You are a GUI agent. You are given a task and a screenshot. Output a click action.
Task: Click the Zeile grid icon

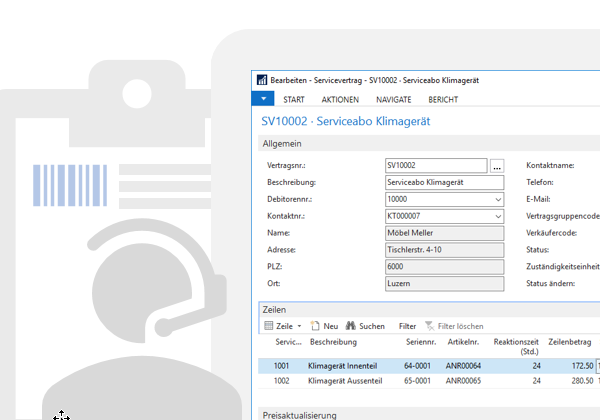click(269, 326)
